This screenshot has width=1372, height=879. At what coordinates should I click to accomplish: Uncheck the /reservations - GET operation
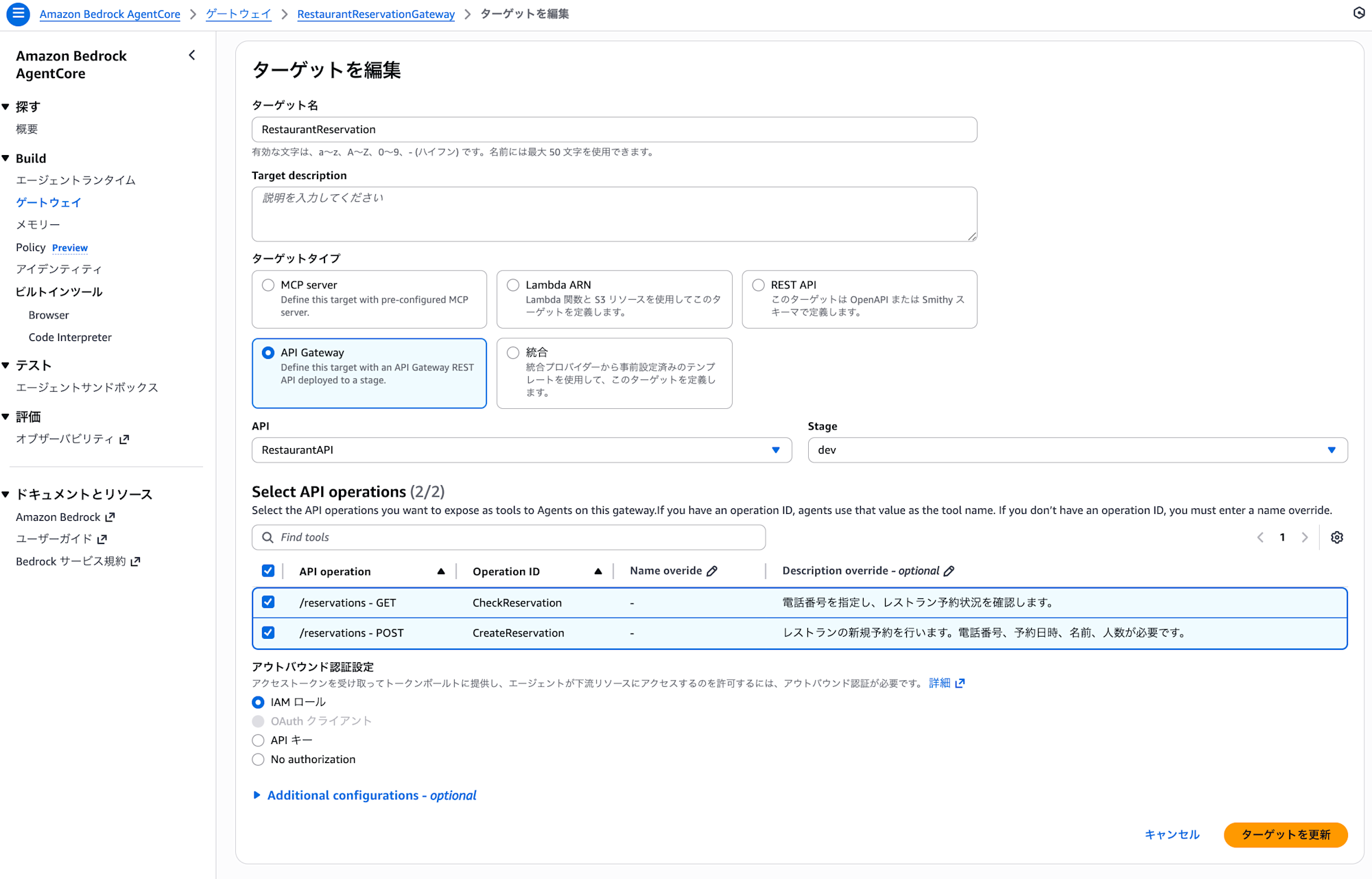coord(268,602)
